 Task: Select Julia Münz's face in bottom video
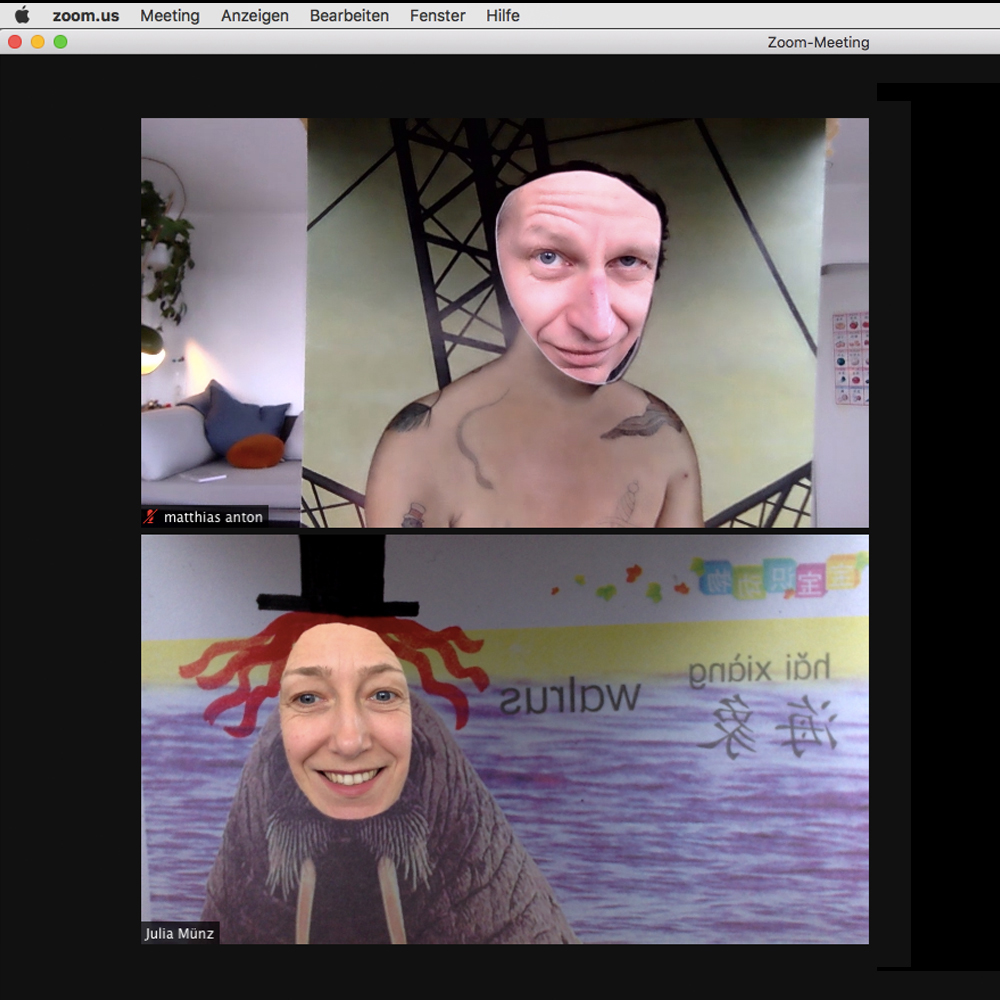click(x=346, y=720)
